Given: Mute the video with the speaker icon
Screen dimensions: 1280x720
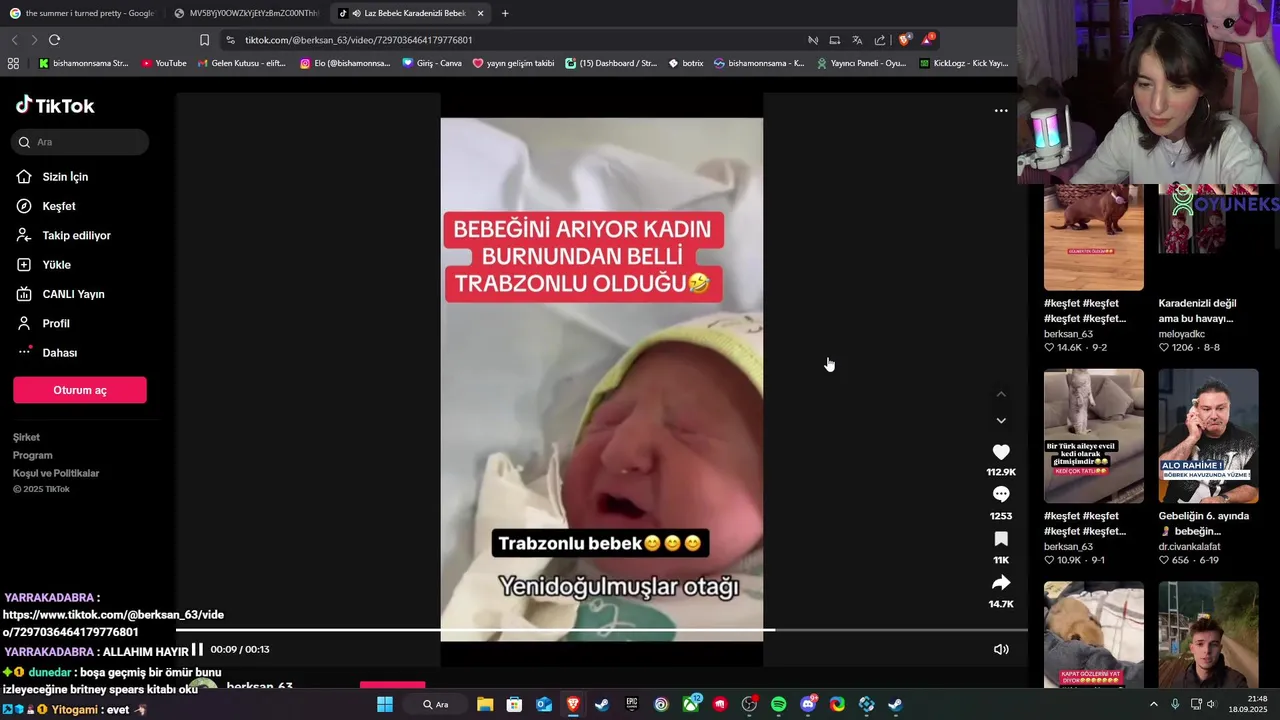Looking at the screenshot, I should [1001, 649].
